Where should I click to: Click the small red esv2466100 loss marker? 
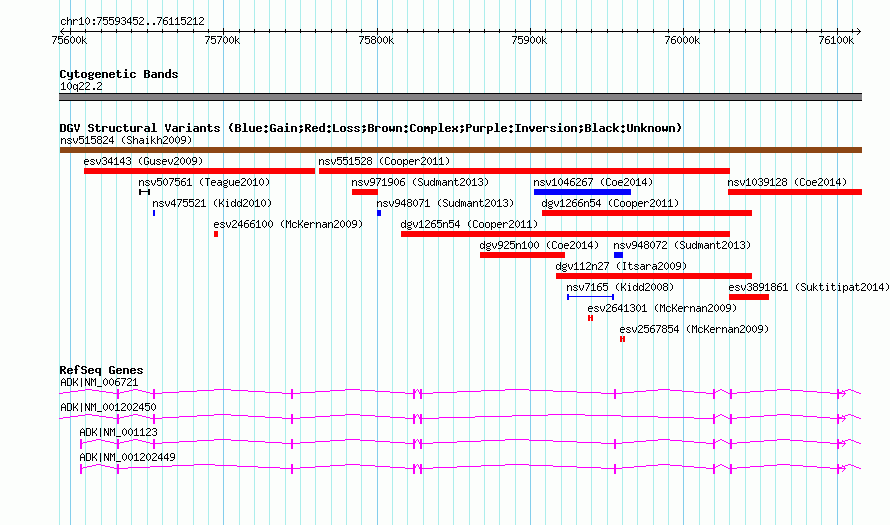tap(216, 234)
